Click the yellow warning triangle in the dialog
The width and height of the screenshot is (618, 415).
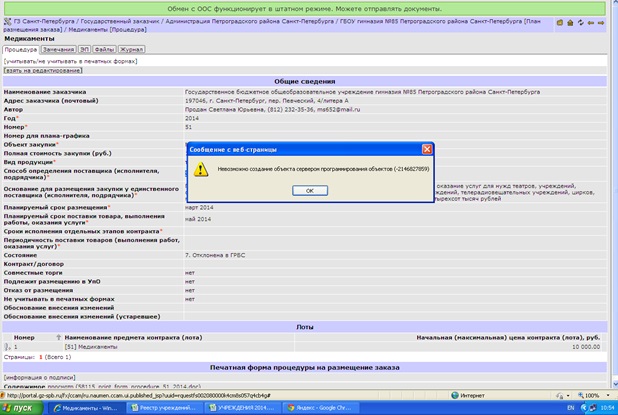point(201,169)
